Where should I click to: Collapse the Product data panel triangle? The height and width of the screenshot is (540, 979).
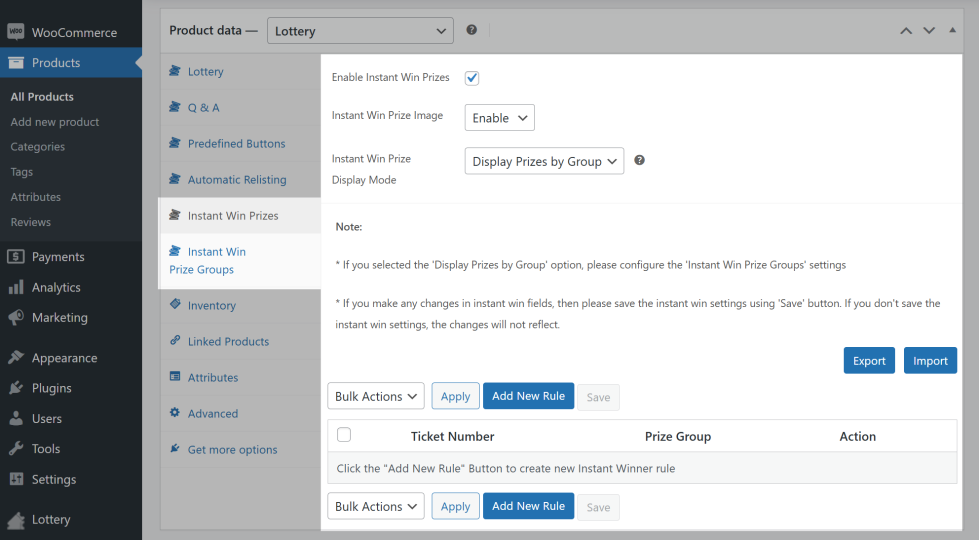pos(952,31)
